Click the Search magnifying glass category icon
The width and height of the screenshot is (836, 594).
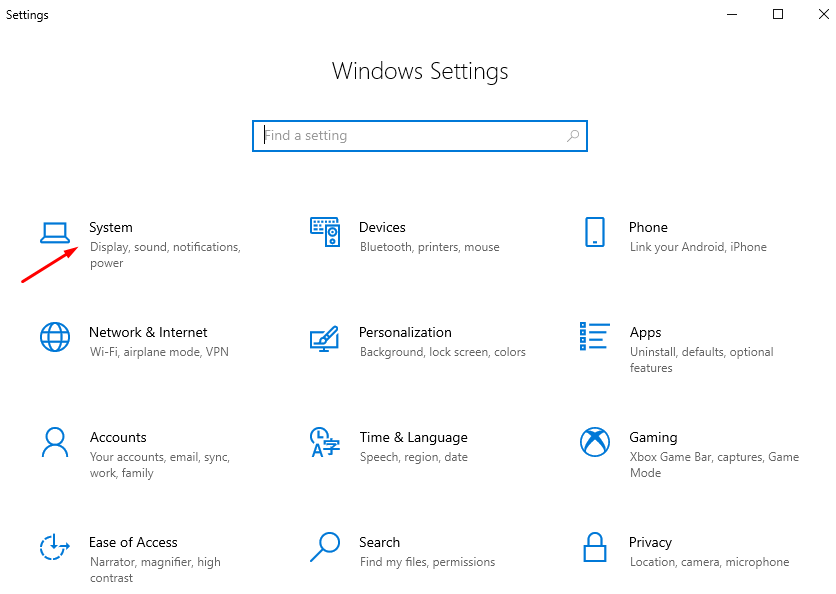click(x=325, y=547)
